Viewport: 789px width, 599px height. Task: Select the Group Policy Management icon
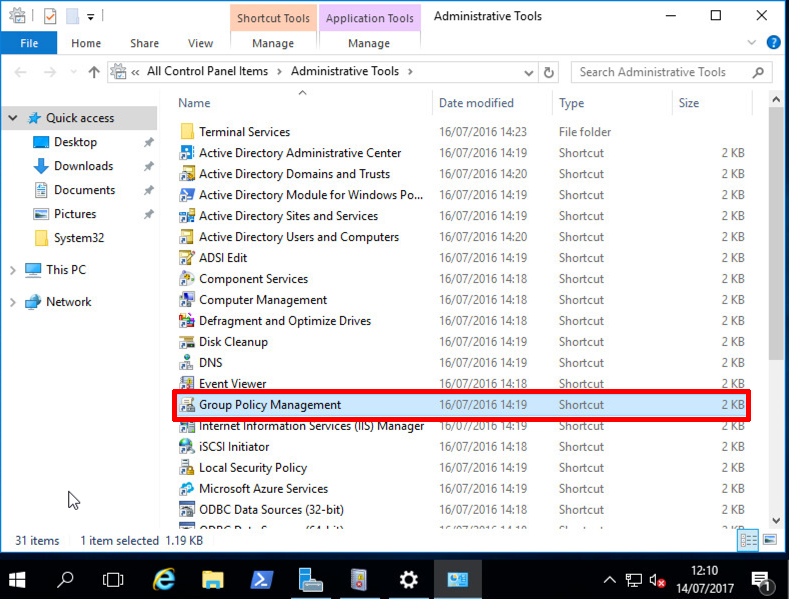coord(187,405)
